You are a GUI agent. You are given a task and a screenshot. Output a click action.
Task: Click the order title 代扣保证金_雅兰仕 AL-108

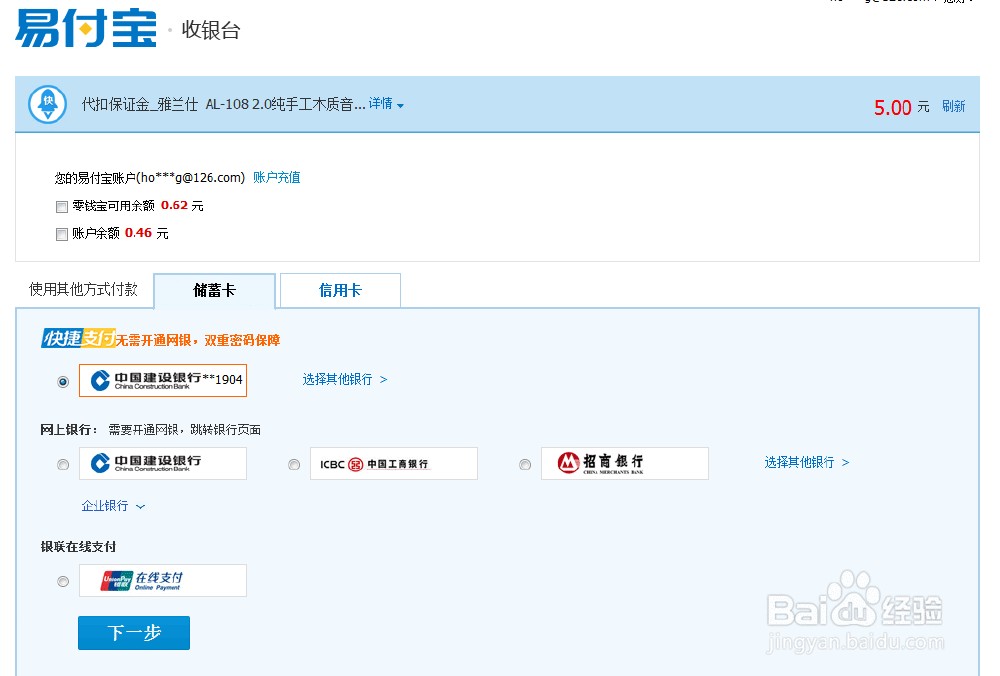pyautogui.click(x=223, y=104)
